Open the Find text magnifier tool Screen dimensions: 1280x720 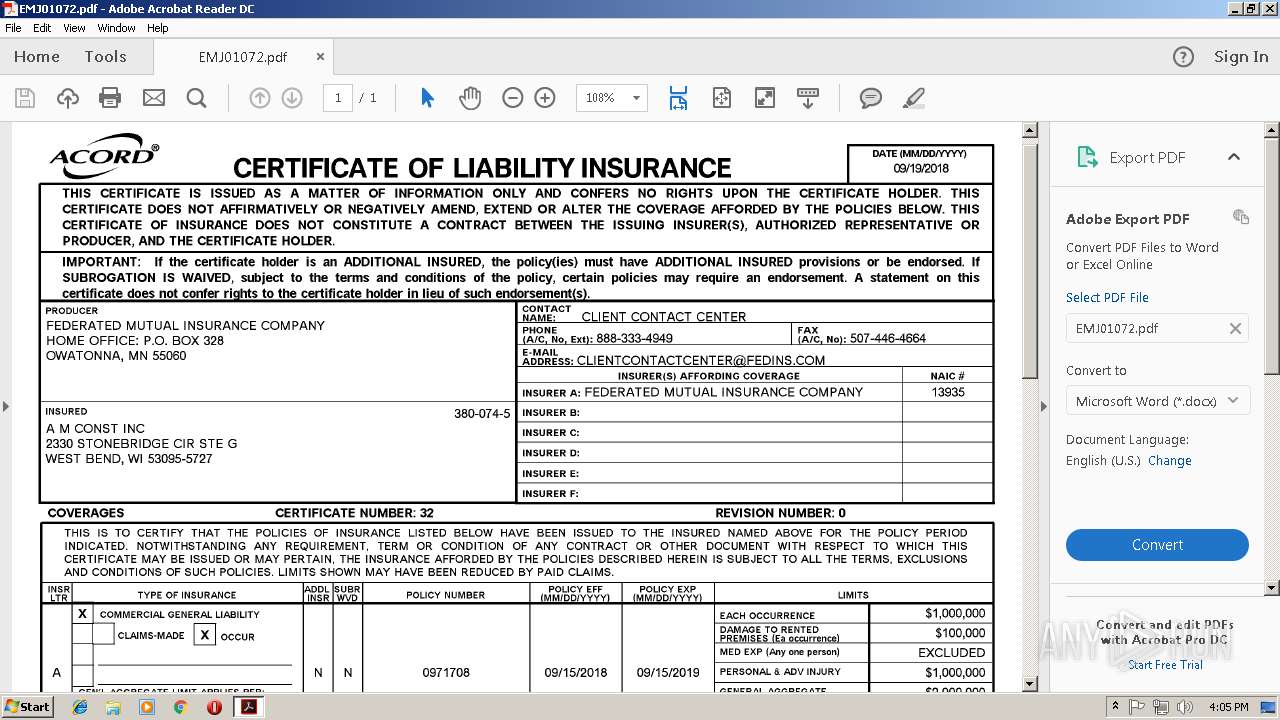point(197,98)
